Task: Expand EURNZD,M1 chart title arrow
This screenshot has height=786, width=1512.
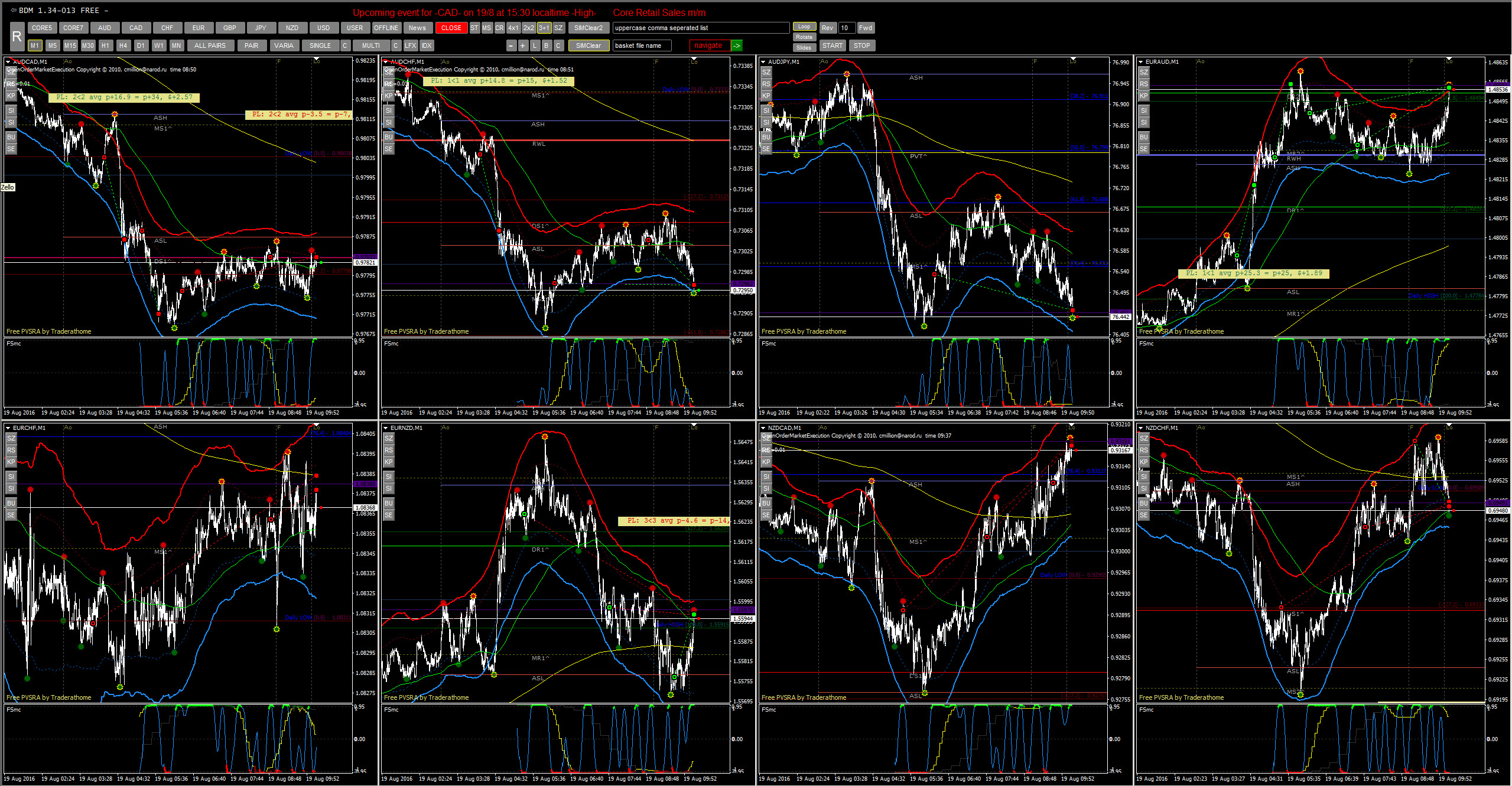Action: (x=386, y=428)
